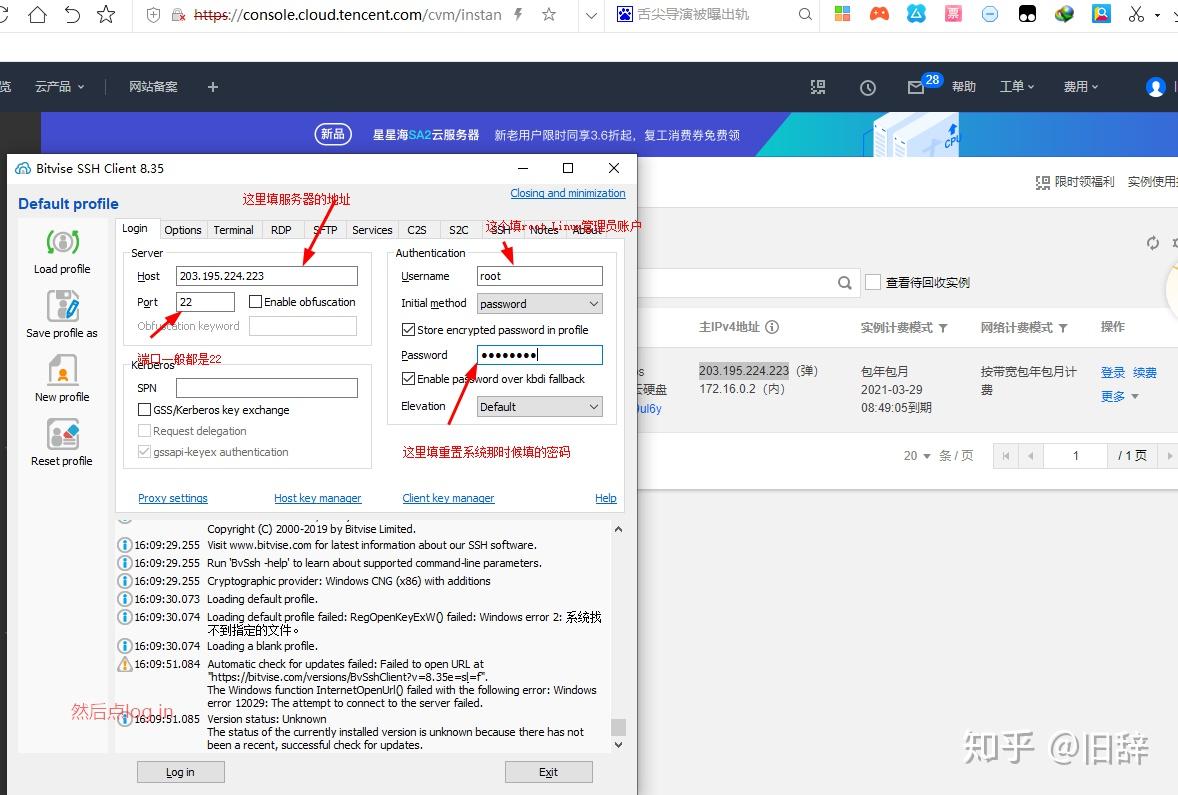Click the info icon beside 主IPv4地址

(772, 327)
